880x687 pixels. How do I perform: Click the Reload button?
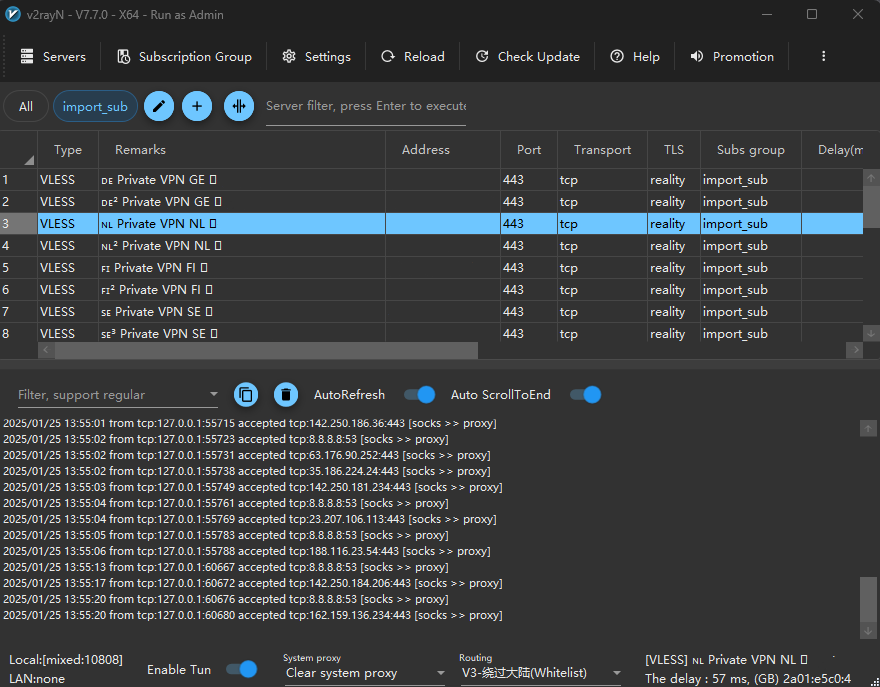(413, 57)
